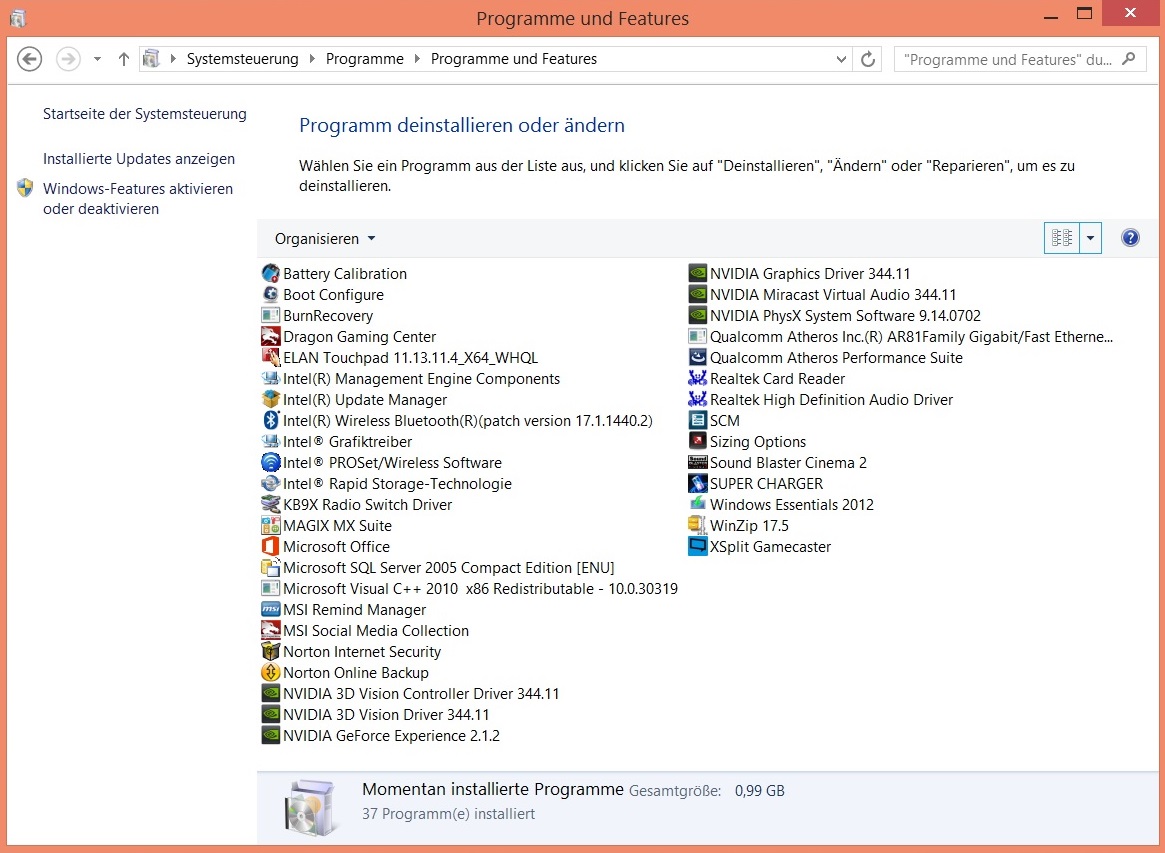Select the NVIDIA GeForce Experience icon

point(270,736)
